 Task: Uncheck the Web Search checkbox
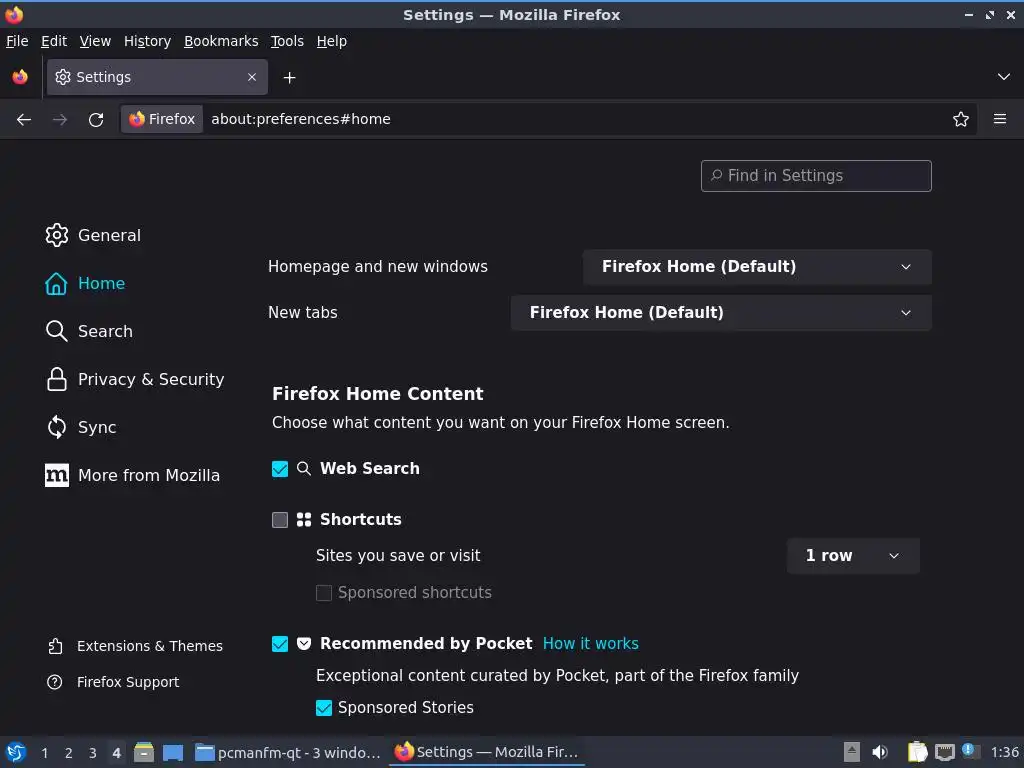click(280, 469)
